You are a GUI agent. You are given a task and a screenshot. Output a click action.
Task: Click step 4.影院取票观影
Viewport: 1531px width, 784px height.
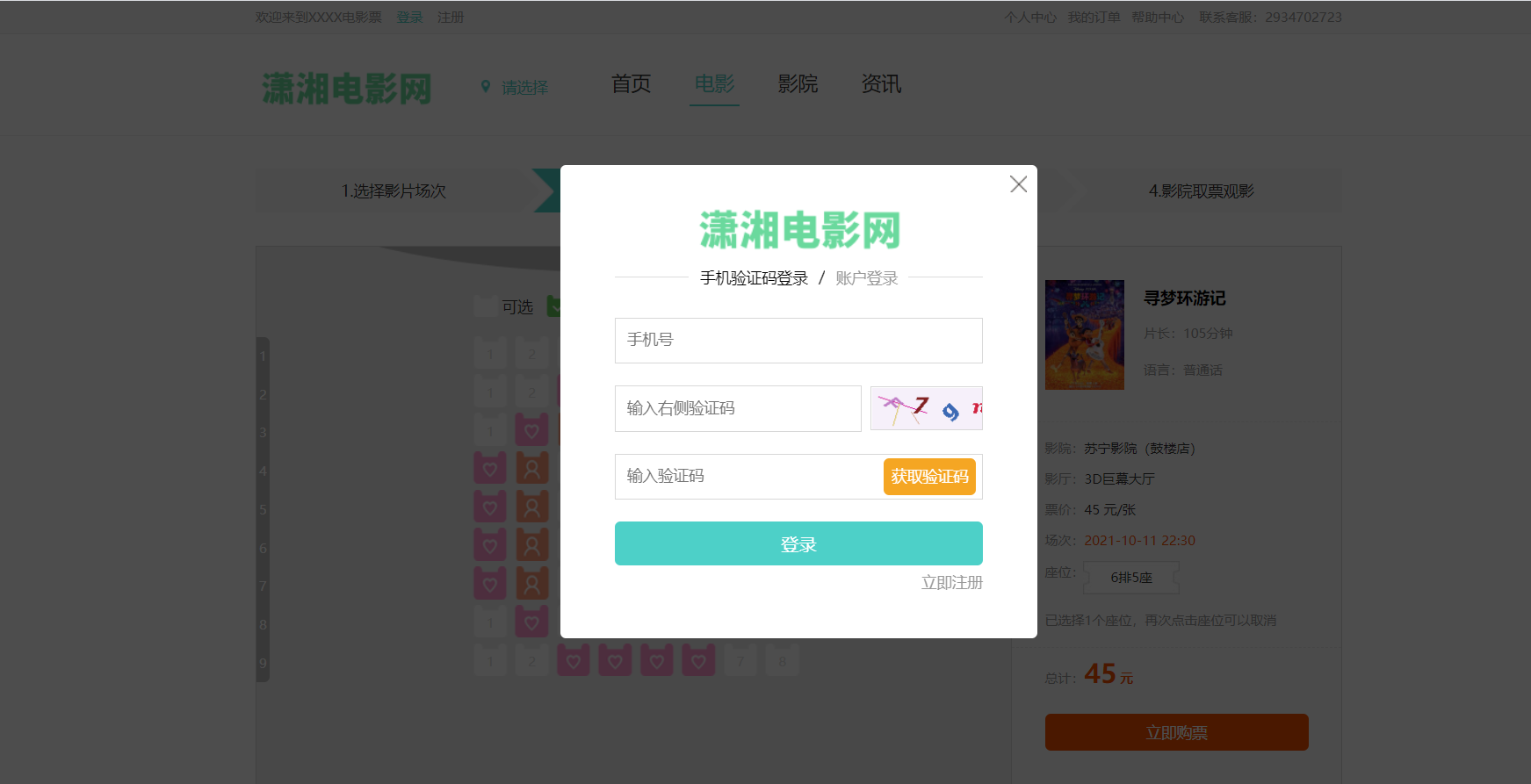1202,191
